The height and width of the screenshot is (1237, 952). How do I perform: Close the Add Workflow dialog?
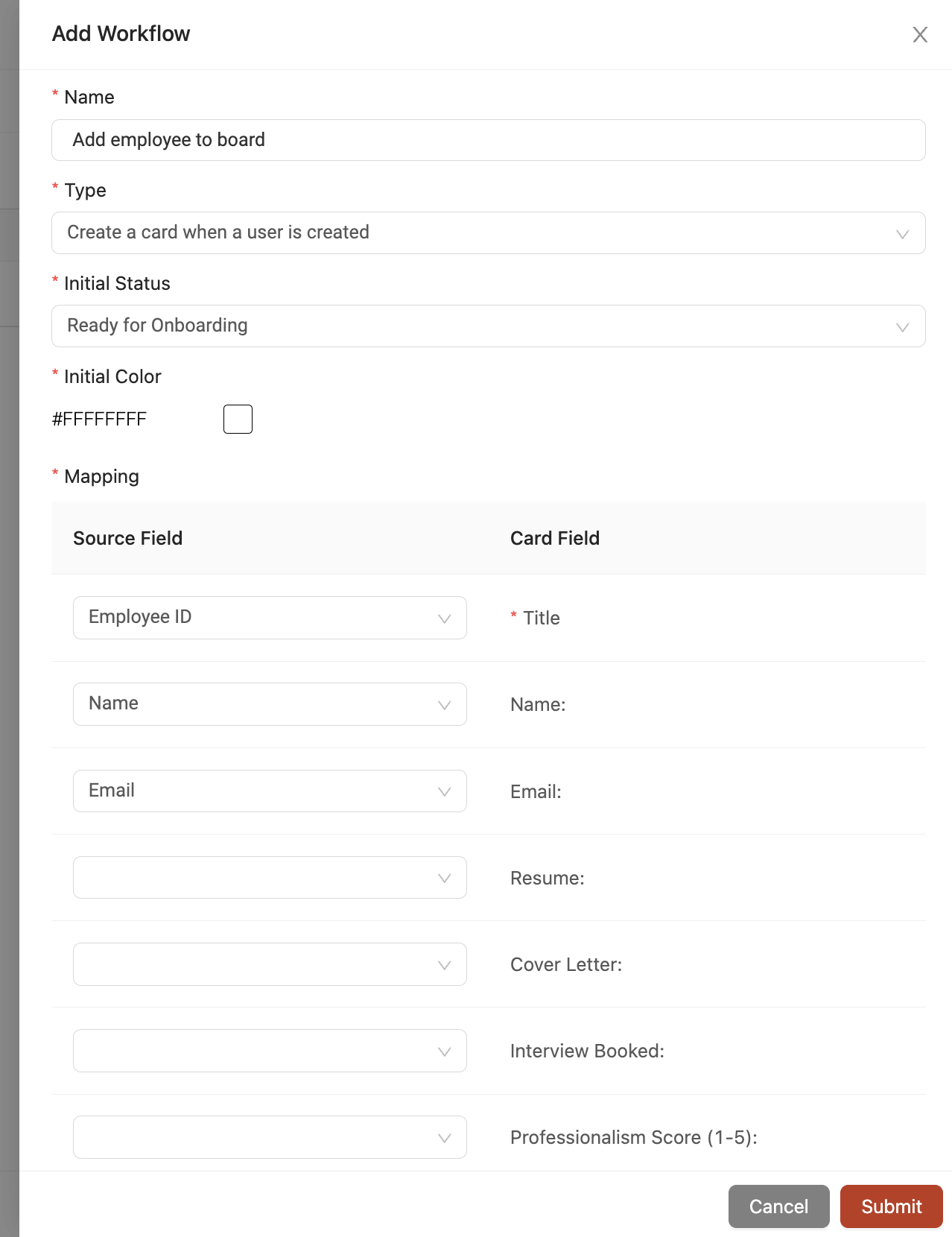coord(920,35)
